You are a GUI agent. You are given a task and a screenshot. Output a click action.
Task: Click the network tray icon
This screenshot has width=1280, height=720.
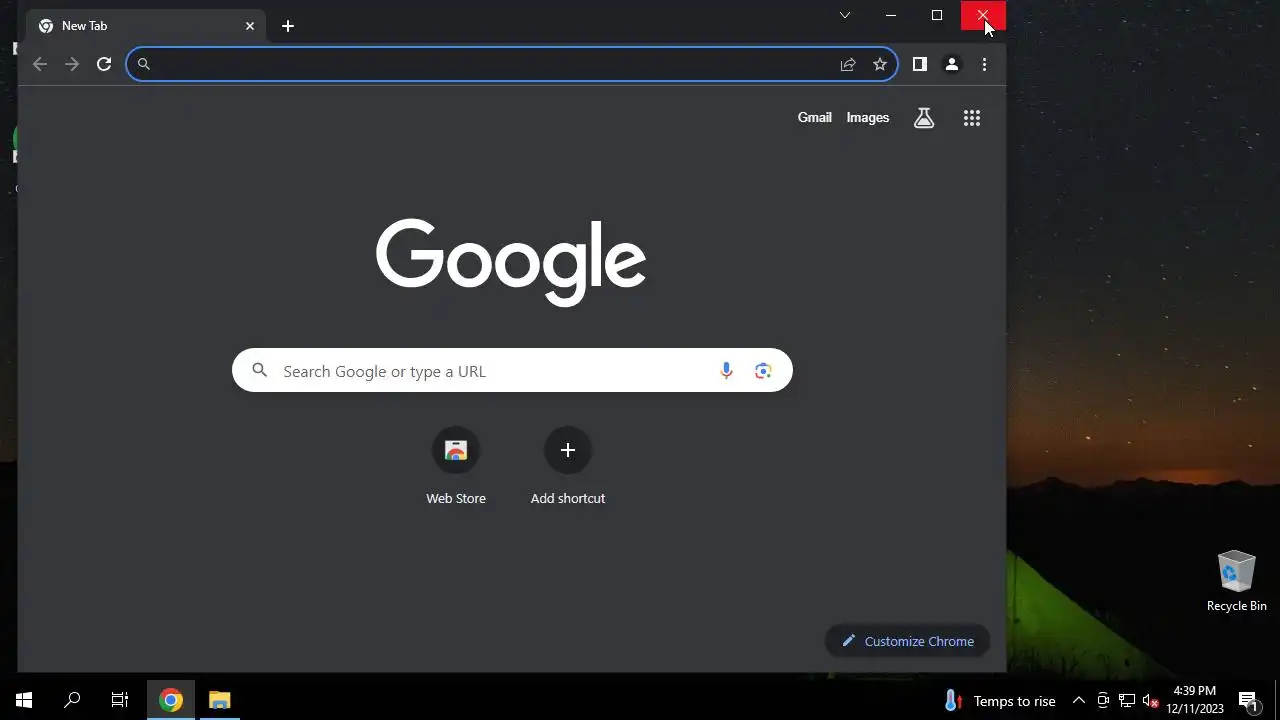tap(1127, 701)
